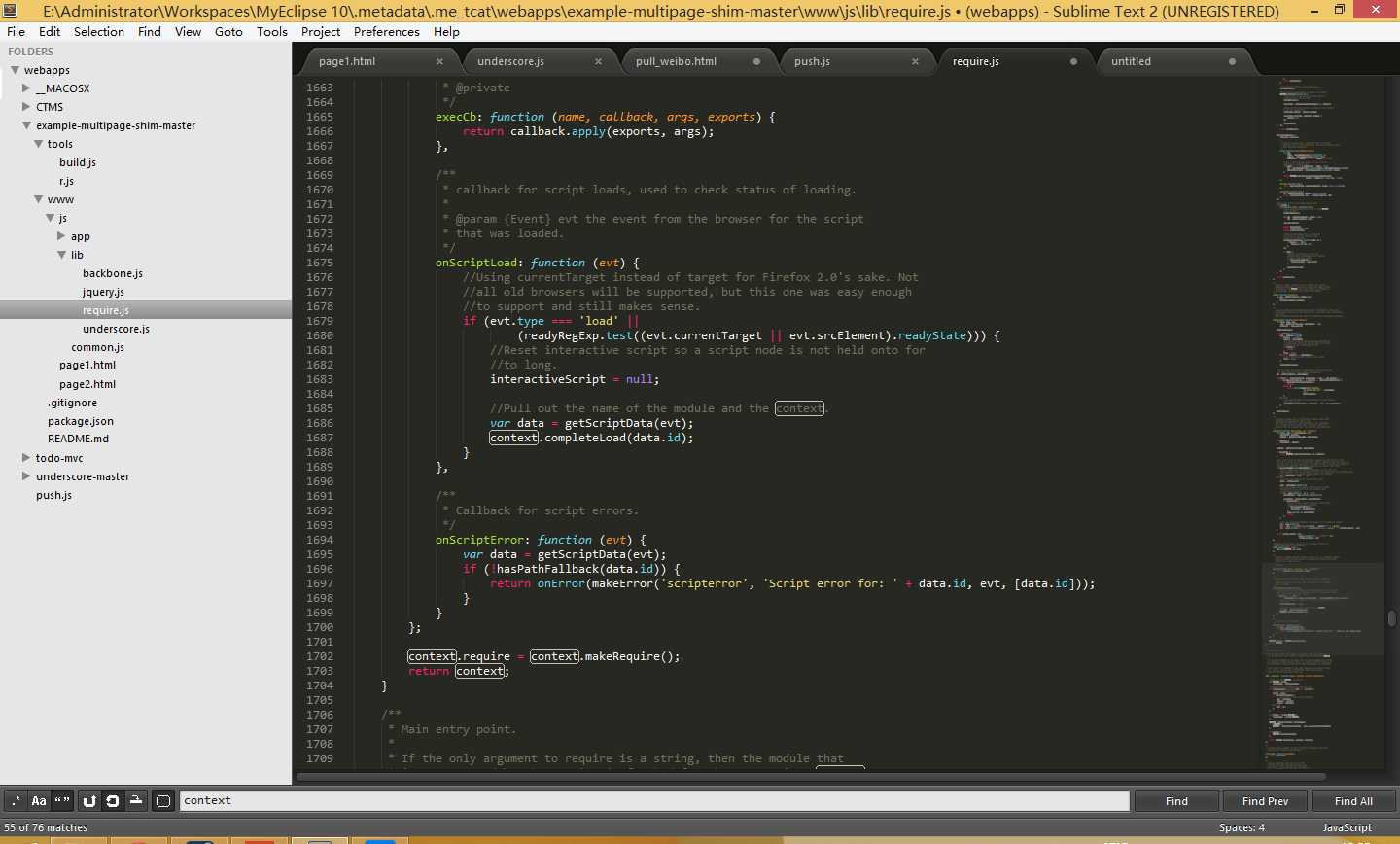Toggle highlight matches option
1400x844 pixels.
point(163,801)
